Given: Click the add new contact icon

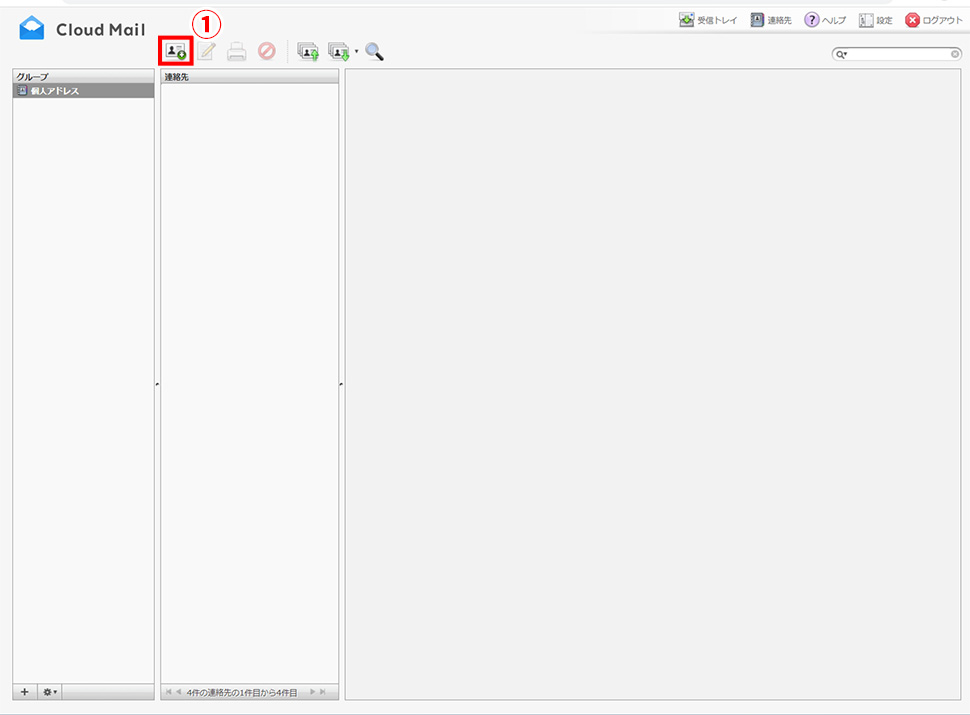Looking at the screenshot, I should pos(176,51).
